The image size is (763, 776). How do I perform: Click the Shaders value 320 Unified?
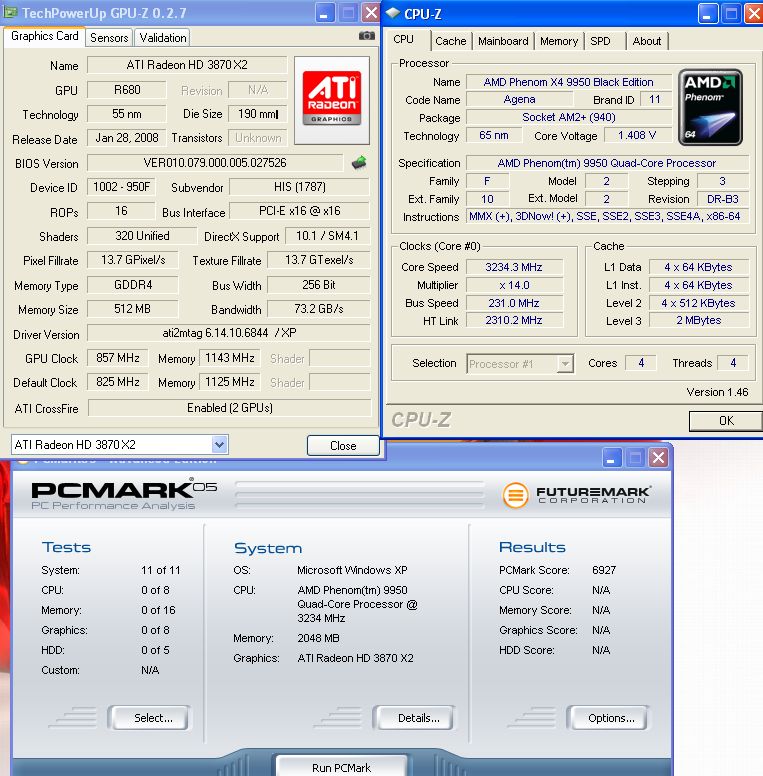(143, 236)
